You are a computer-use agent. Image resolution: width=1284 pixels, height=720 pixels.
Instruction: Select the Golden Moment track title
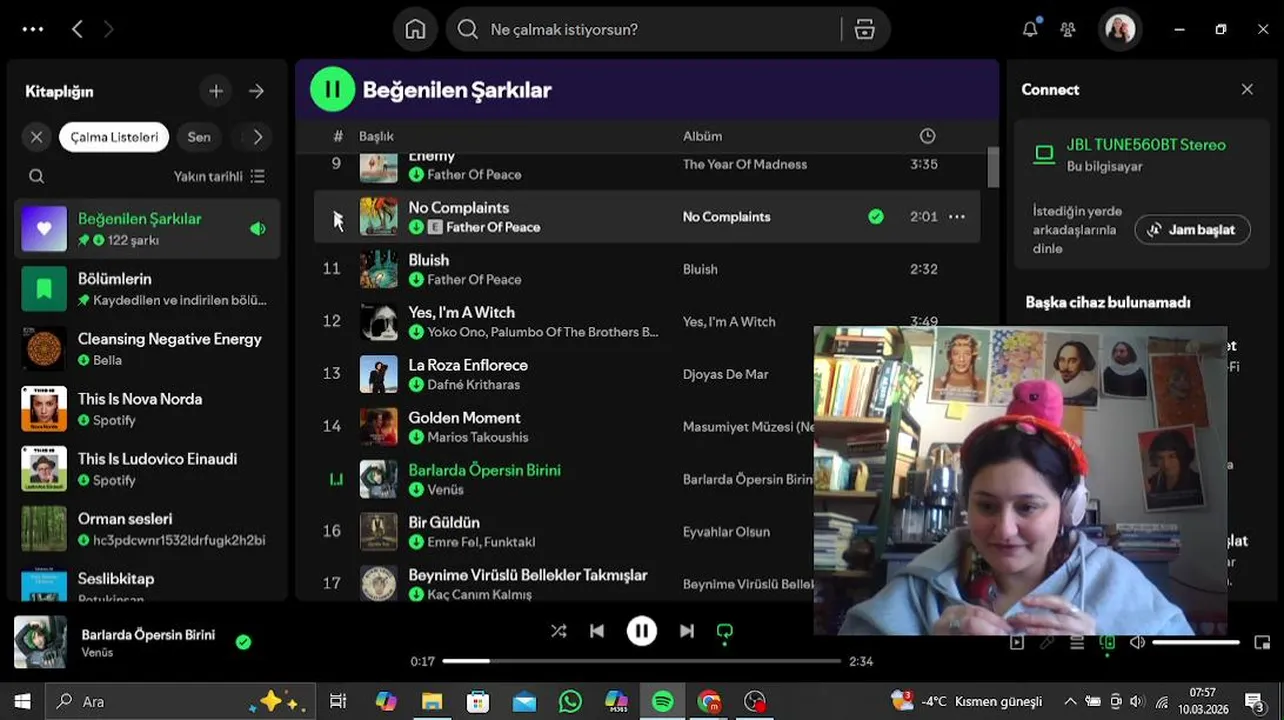point(464,418)
